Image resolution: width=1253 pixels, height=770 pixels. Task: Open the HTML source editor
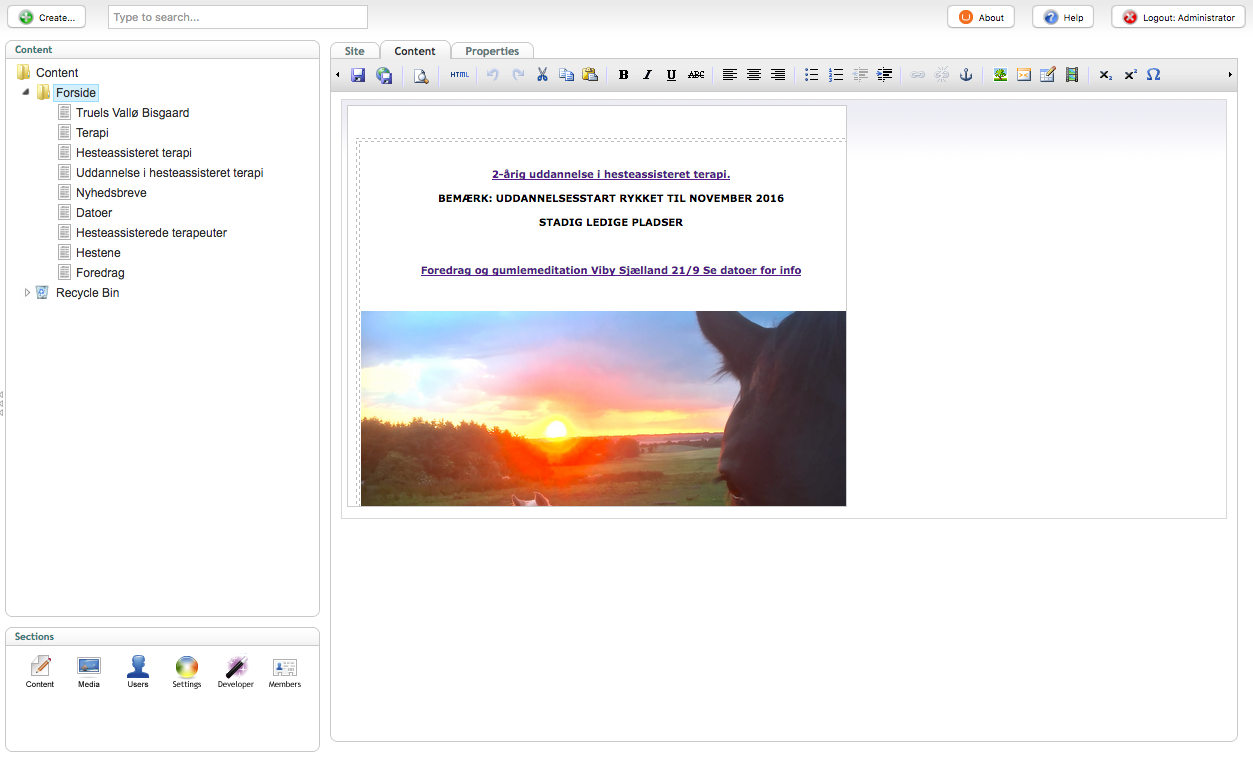click(459, 75)
